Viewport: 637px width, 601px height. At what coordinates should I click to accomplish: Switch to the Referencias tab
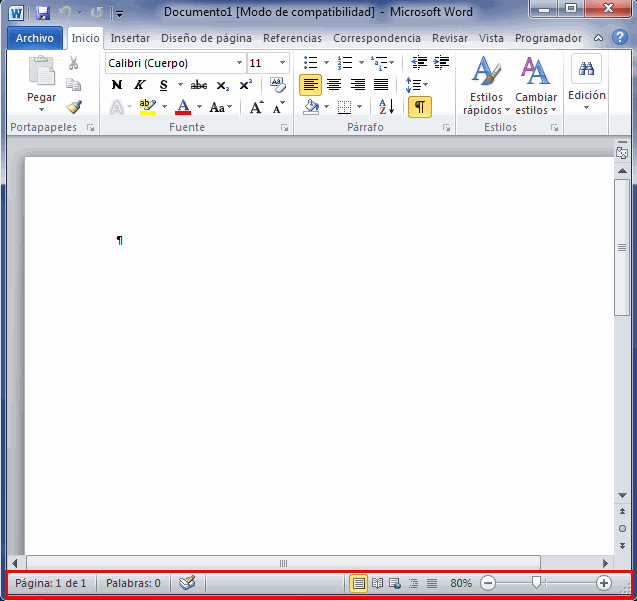292,38
